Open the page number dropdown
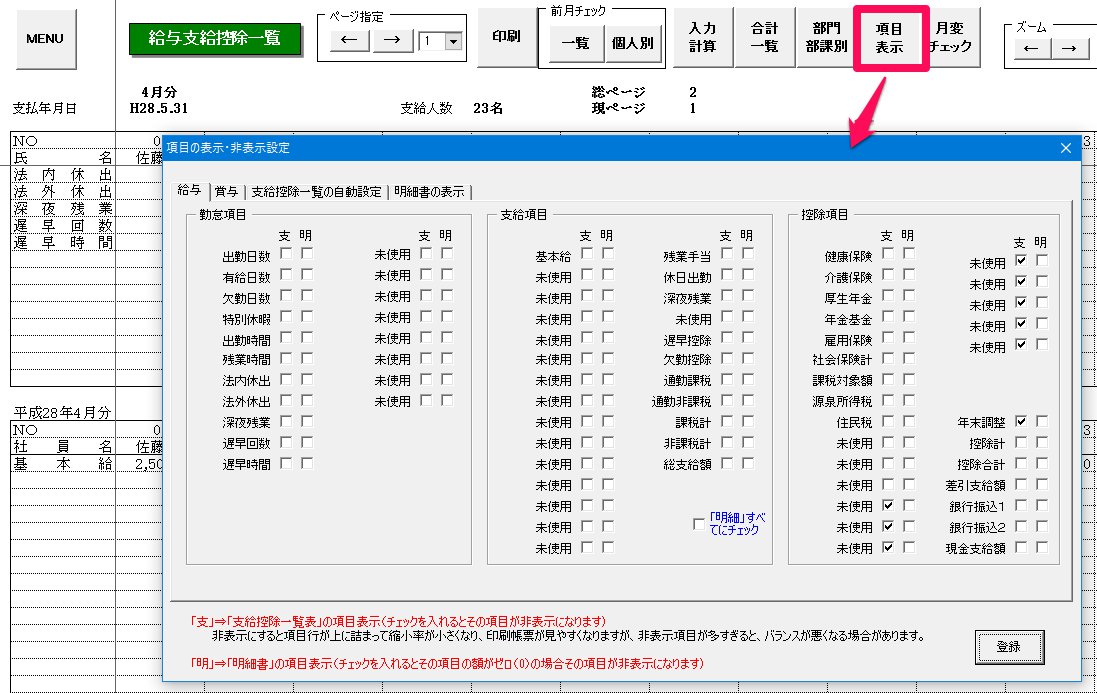 (x=453, y=41)
